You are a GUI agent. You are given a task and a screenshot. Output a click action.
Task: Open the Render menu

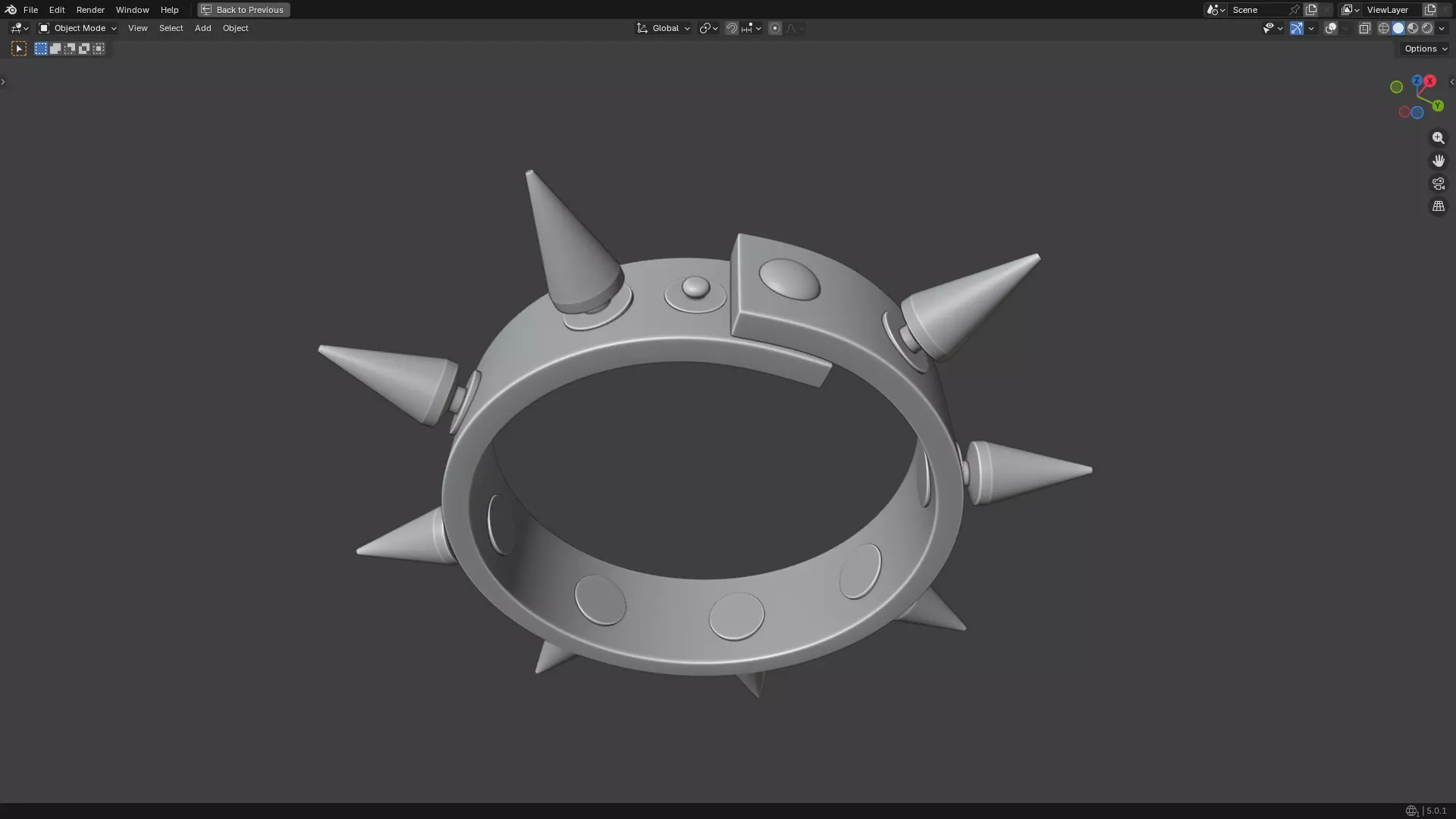coord(90,10)
